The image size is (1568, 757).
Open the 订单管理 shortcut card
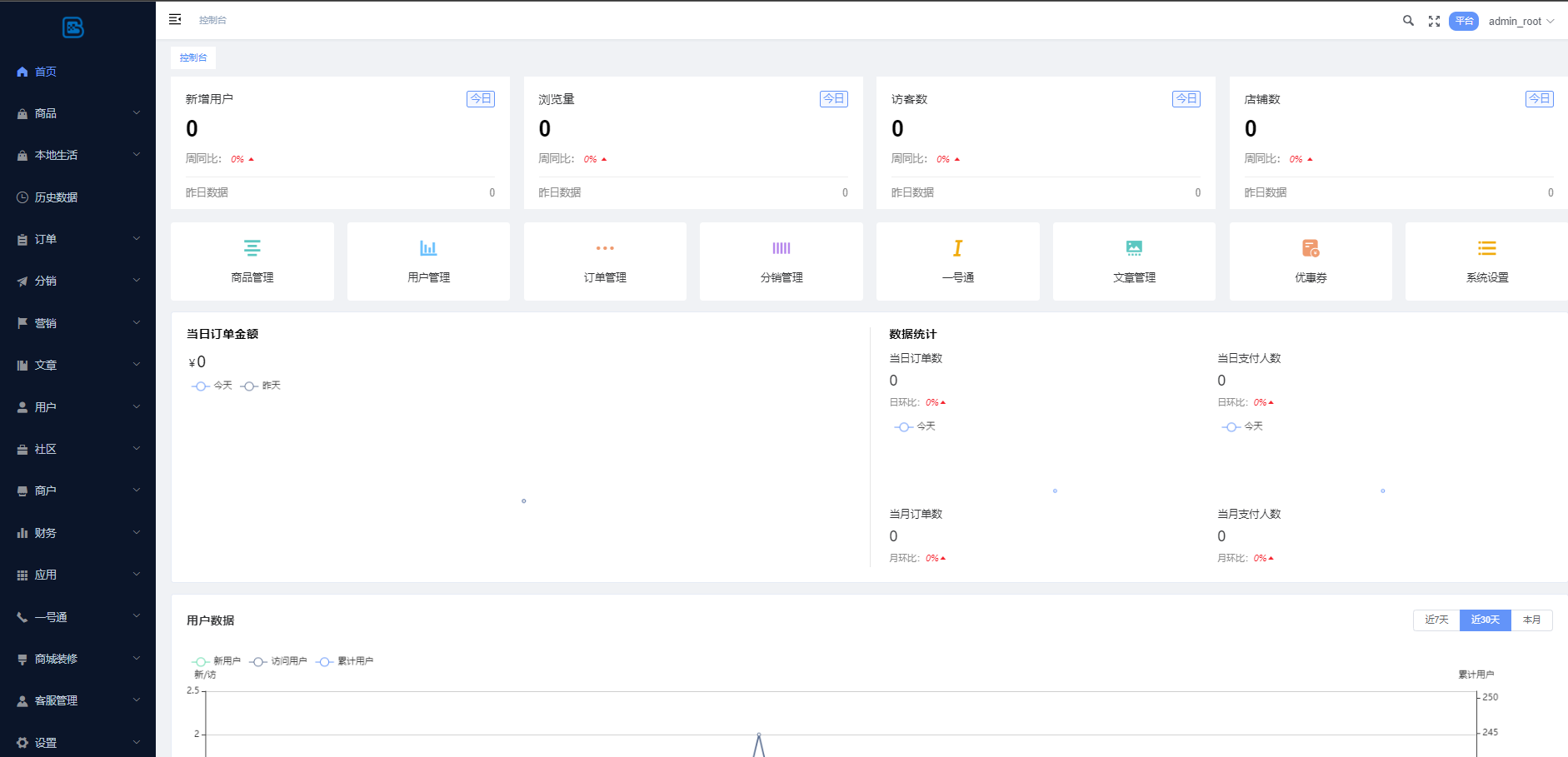pyautogui.click(x=605, y=261)
